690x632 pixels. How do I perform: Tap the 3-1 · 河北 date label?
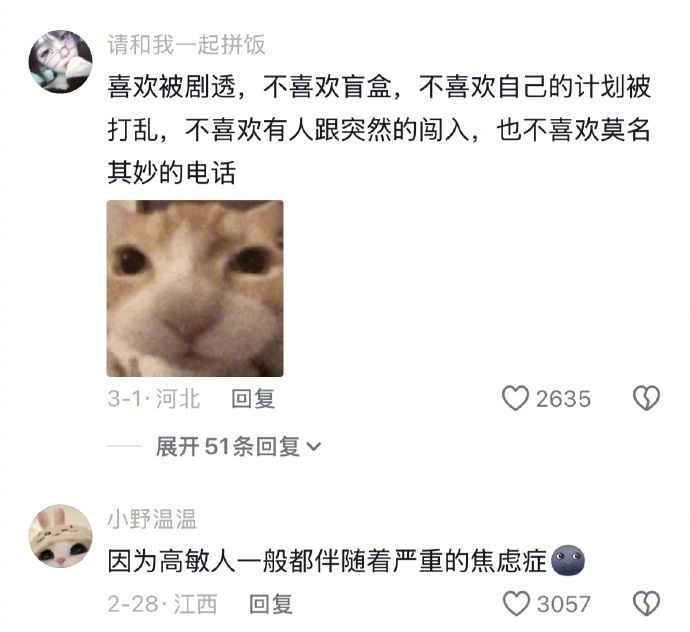tap(154, 399)
